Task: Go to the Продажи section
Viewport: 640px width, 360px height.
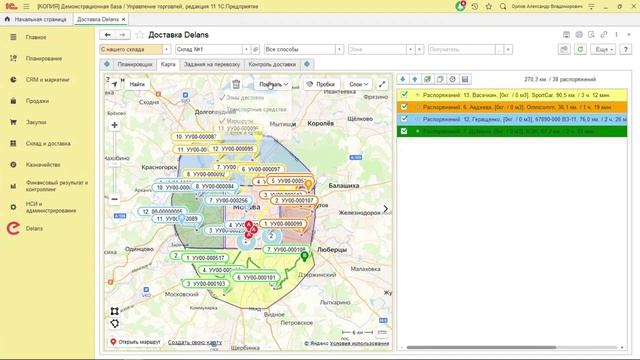Action: [37, 101]
